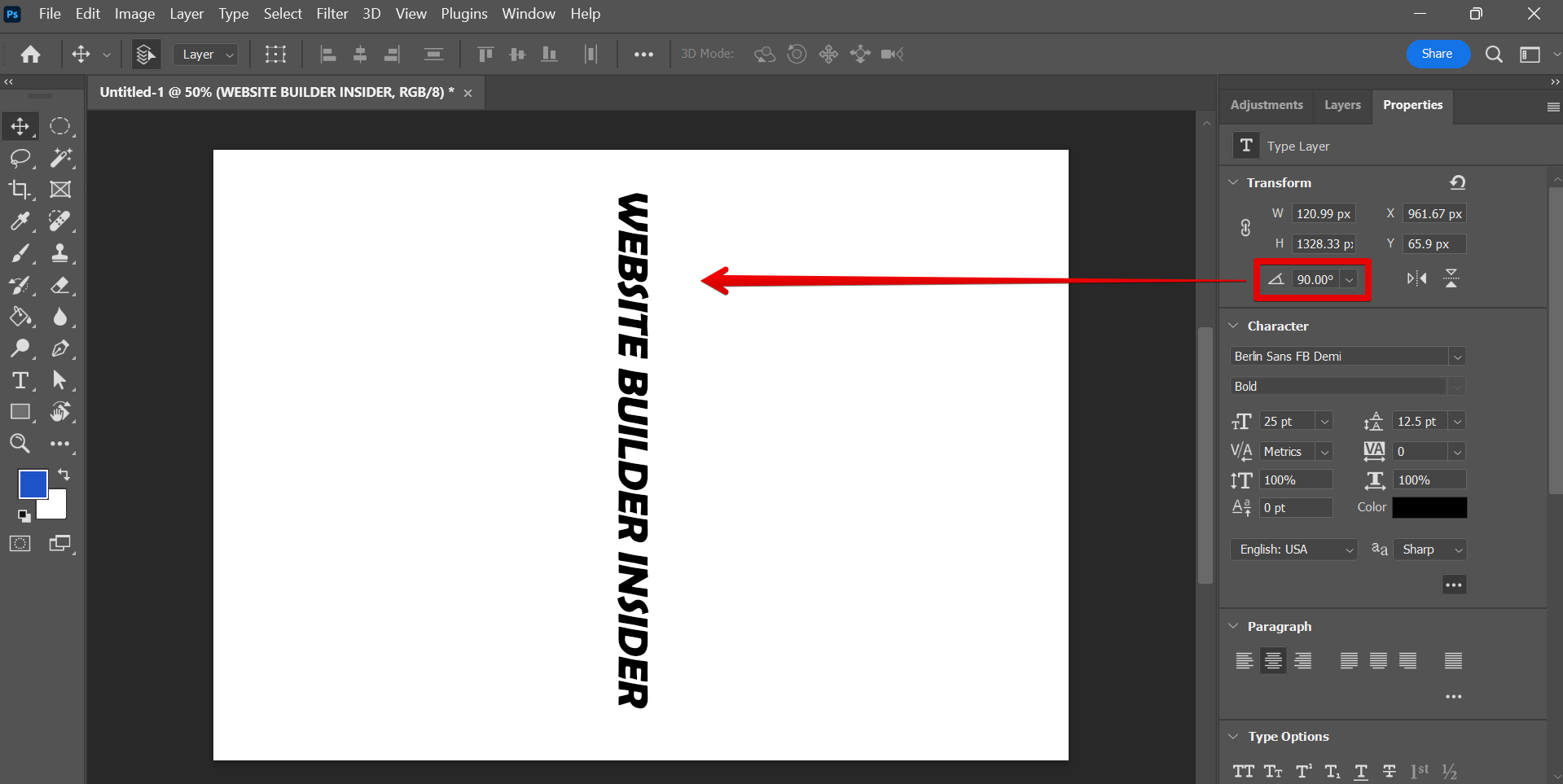Enable center text paragraph alignment

click(x=1273, y=660)
